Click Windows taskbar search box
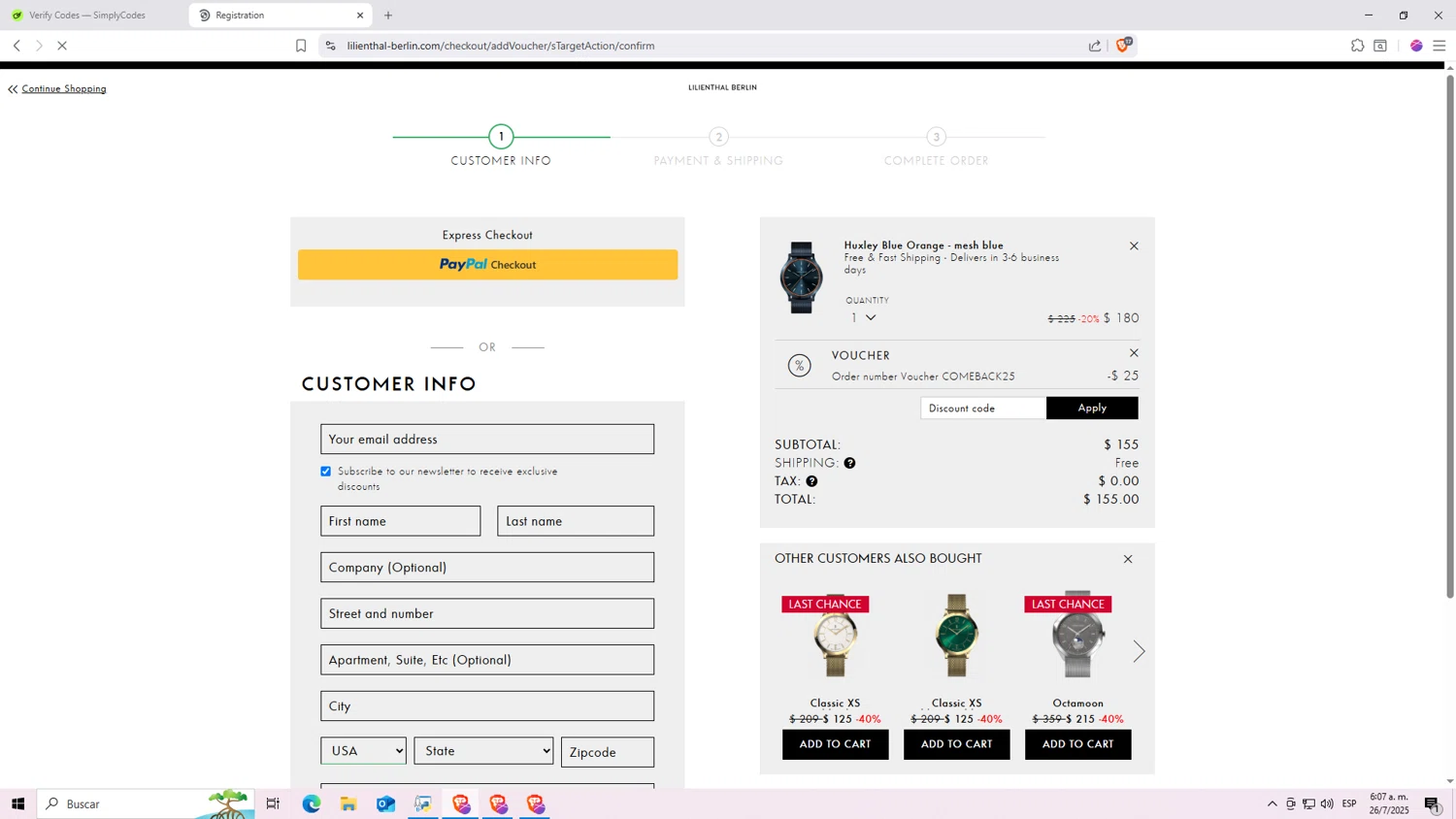 pyautogui.click(x=146, y=803)
